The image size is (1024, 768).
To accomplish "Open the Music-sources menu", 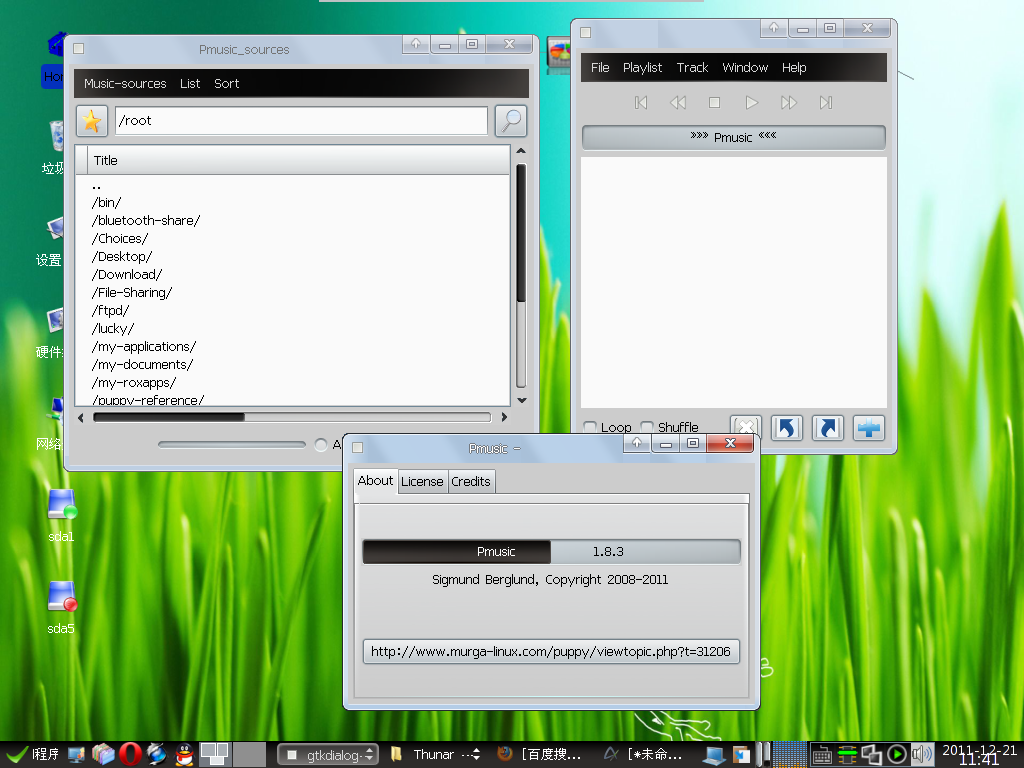I will [125, 84].
